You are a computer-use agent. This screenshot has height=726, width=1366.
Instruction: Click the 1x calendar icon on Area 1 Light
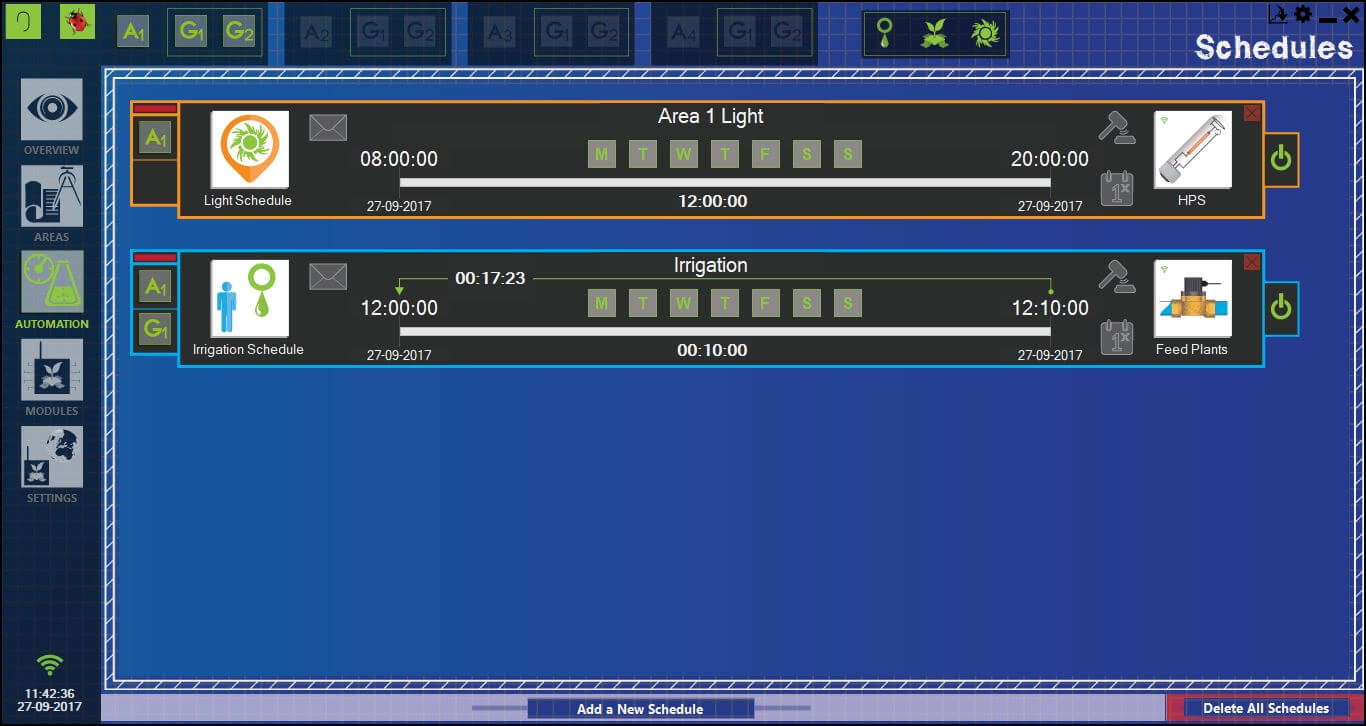tap(1117, 188)
